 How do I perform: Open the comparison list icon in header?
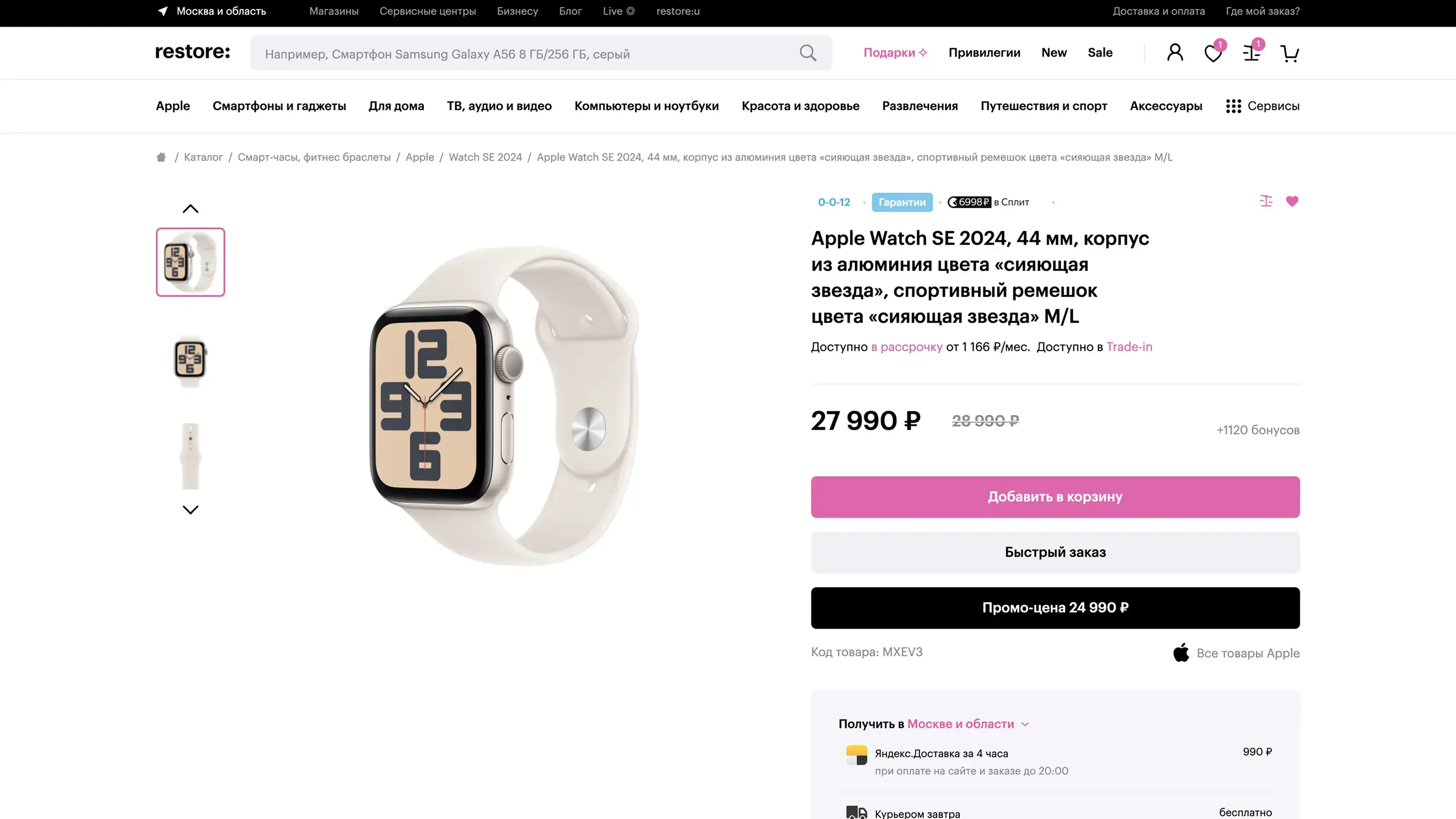point(1251,53)
